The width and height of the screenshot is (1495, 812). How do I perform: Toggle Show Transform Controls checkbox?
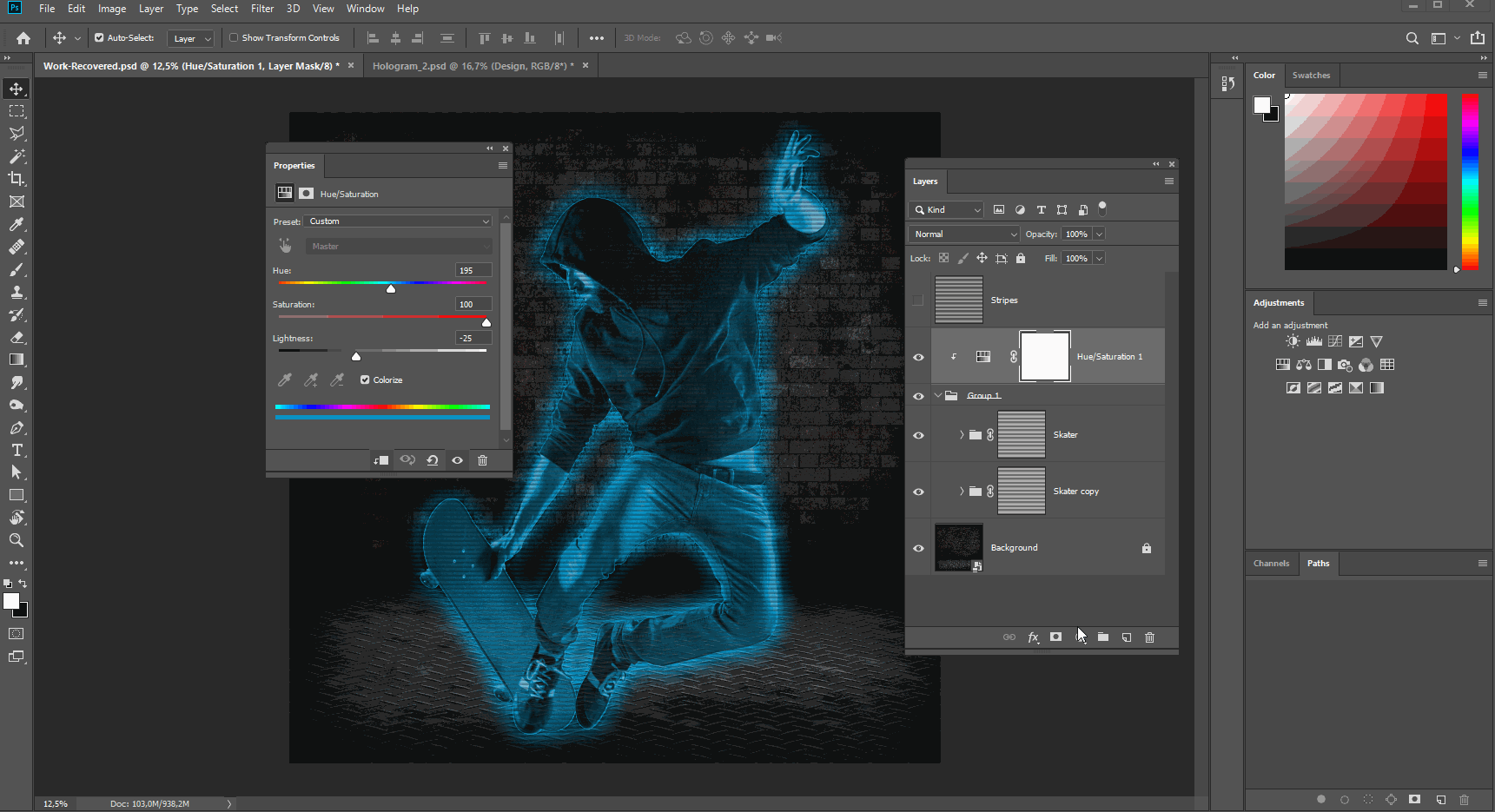(x=234, y=38)
